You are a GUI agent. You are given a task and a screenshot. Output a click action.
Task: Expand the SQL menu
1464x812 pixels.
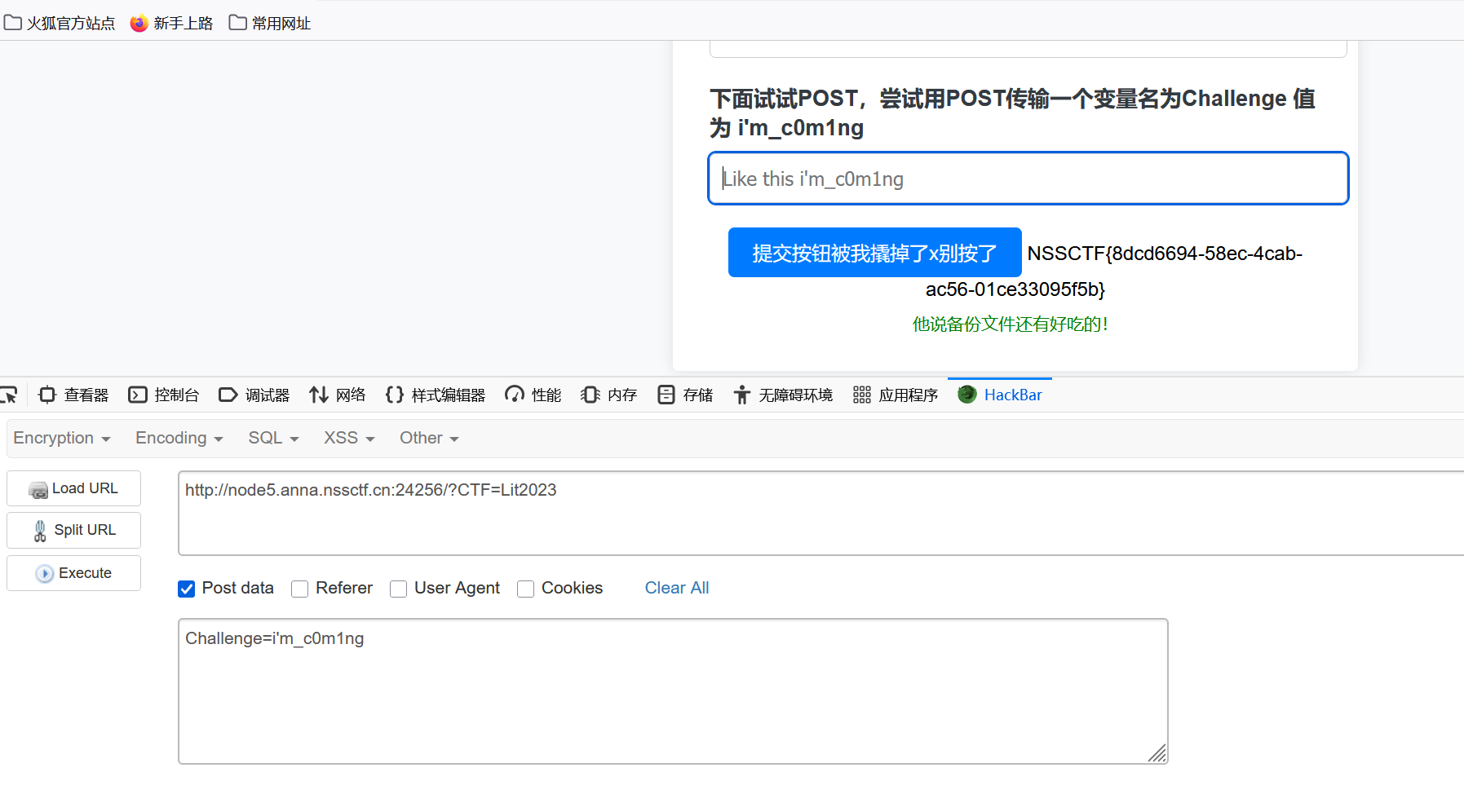[272, 438]
